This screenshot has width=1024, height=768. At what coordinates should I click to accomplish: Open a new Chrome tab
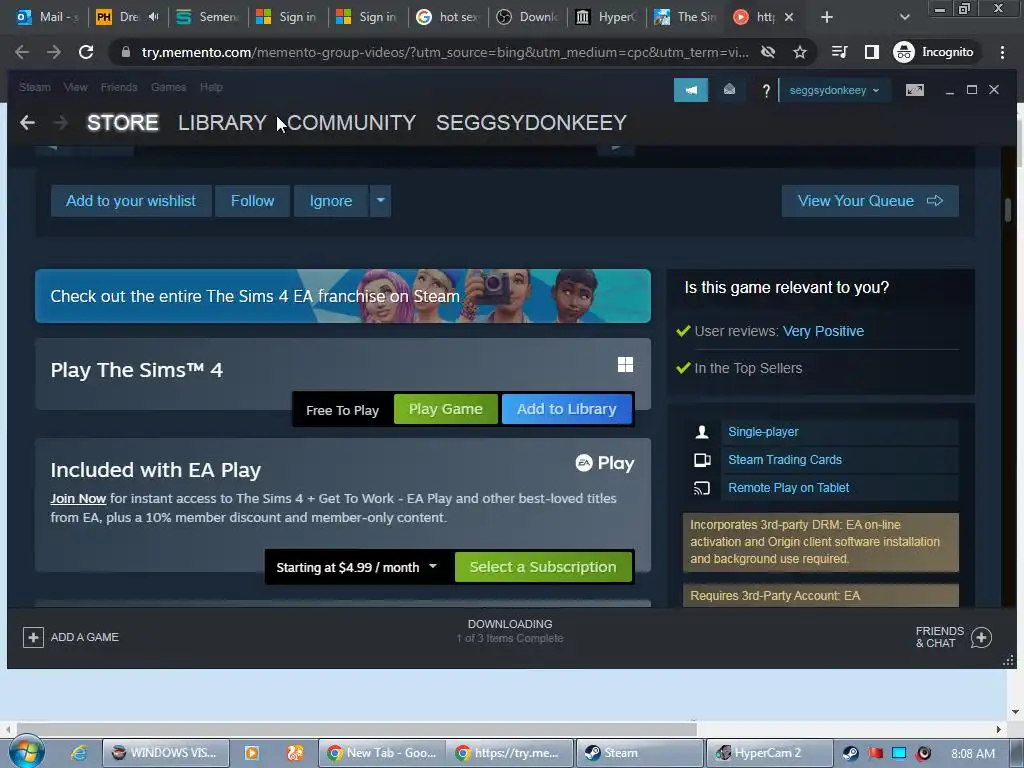click(x=827, y=17)
